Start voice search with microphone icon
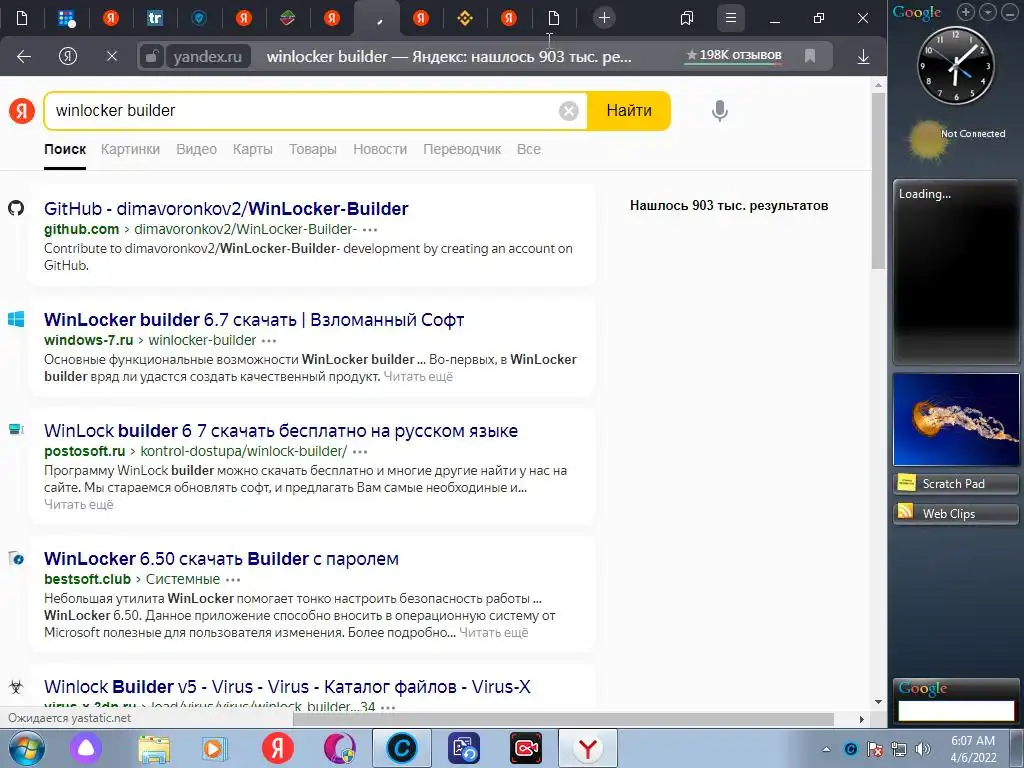1024x768 pixels. tap(720, 111)
